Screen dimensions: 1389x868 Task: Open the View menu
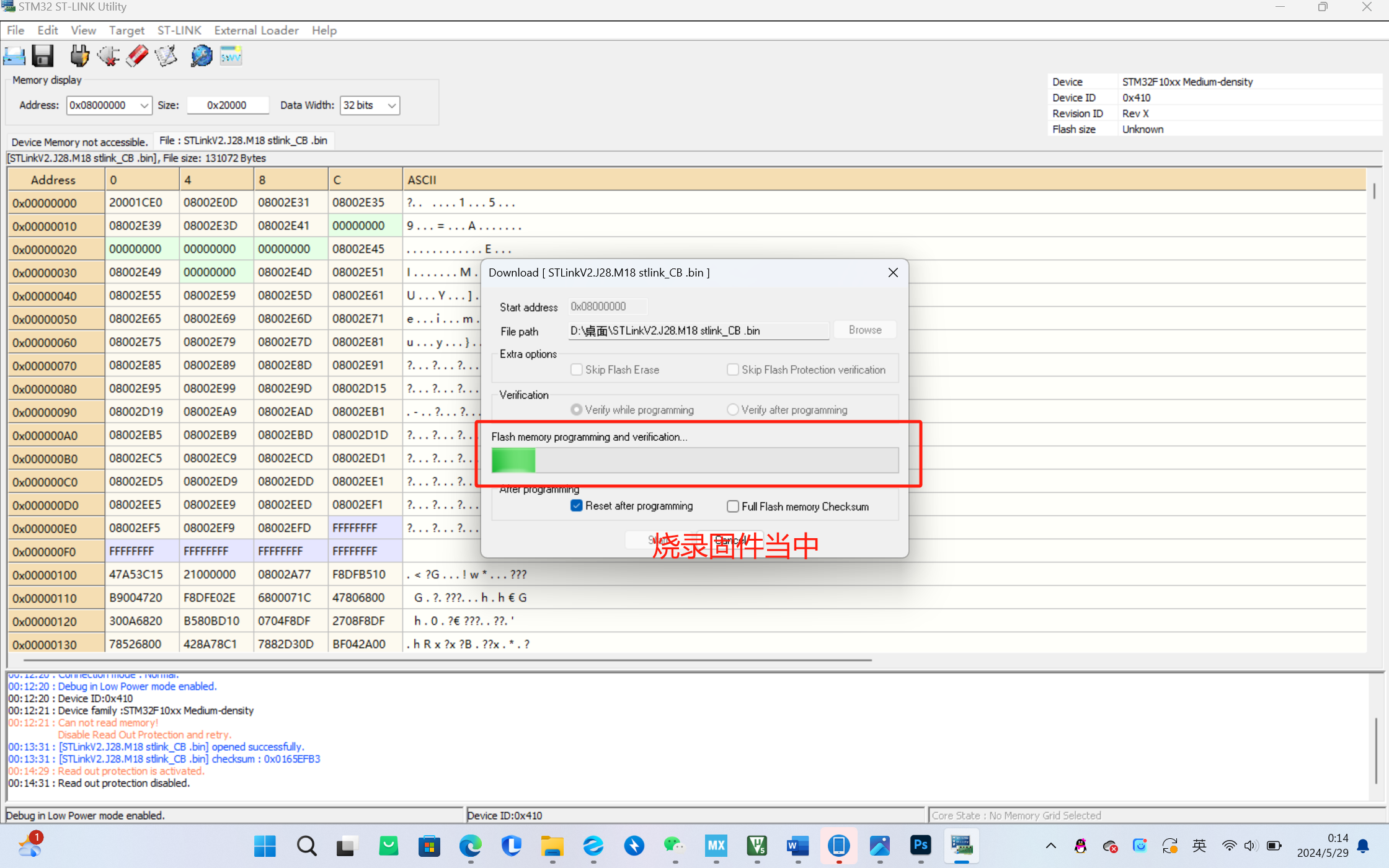[x=83, y=30]
